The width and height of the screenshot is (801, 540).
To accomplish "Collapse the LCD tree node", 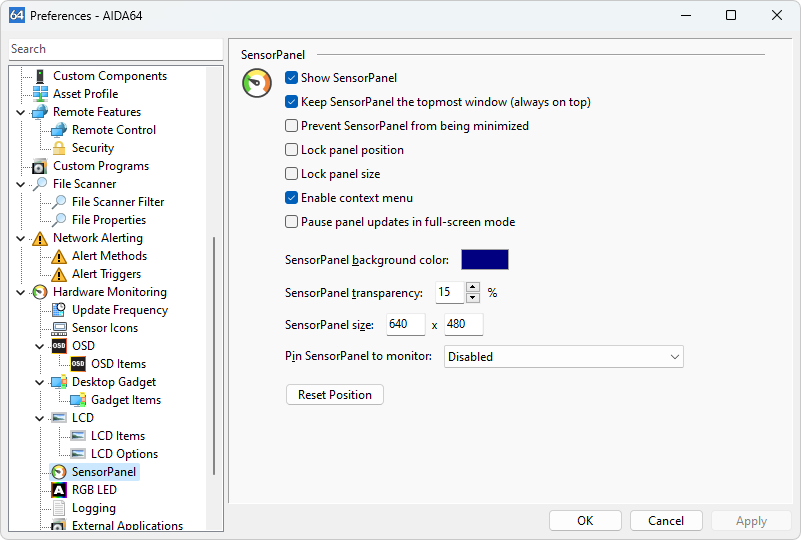I will [x=40, y=418].
